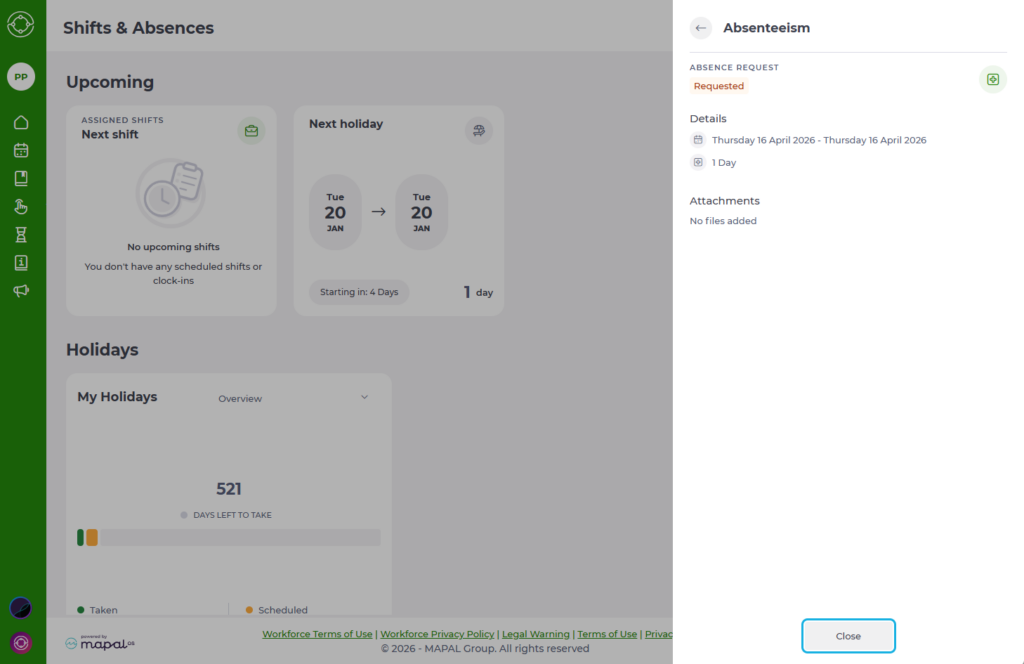This screenshot has height=664, width=1024.
Task: Open the Legal Warning link
Action: 535,634
